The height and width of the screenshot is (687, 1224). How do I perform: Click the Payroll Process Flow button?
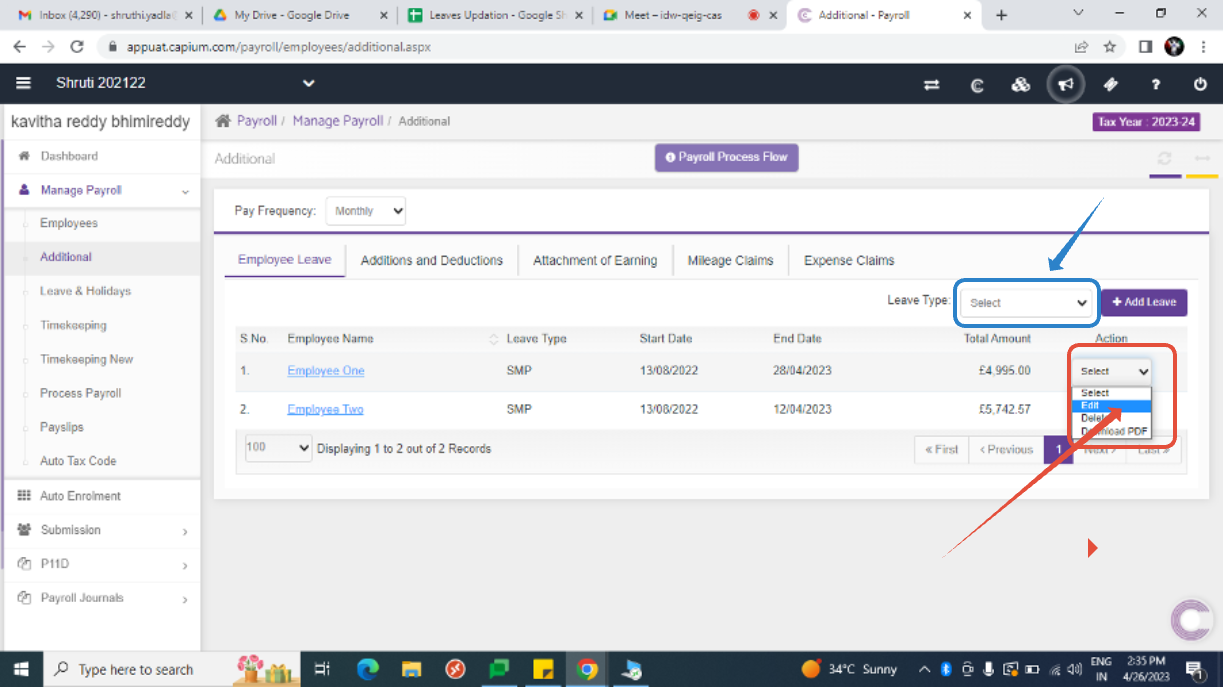coord(727,157)
